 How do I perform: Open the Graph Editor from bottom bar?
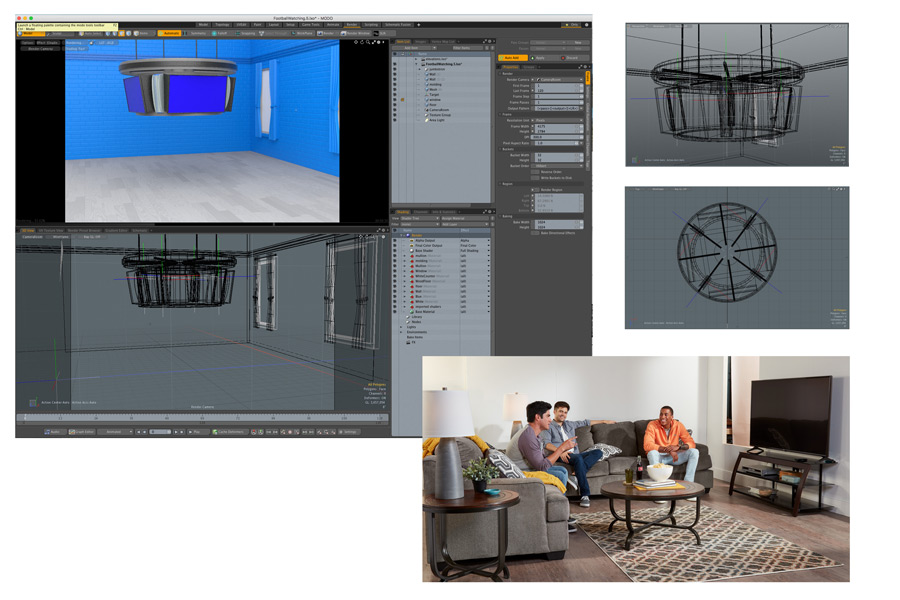82,432
